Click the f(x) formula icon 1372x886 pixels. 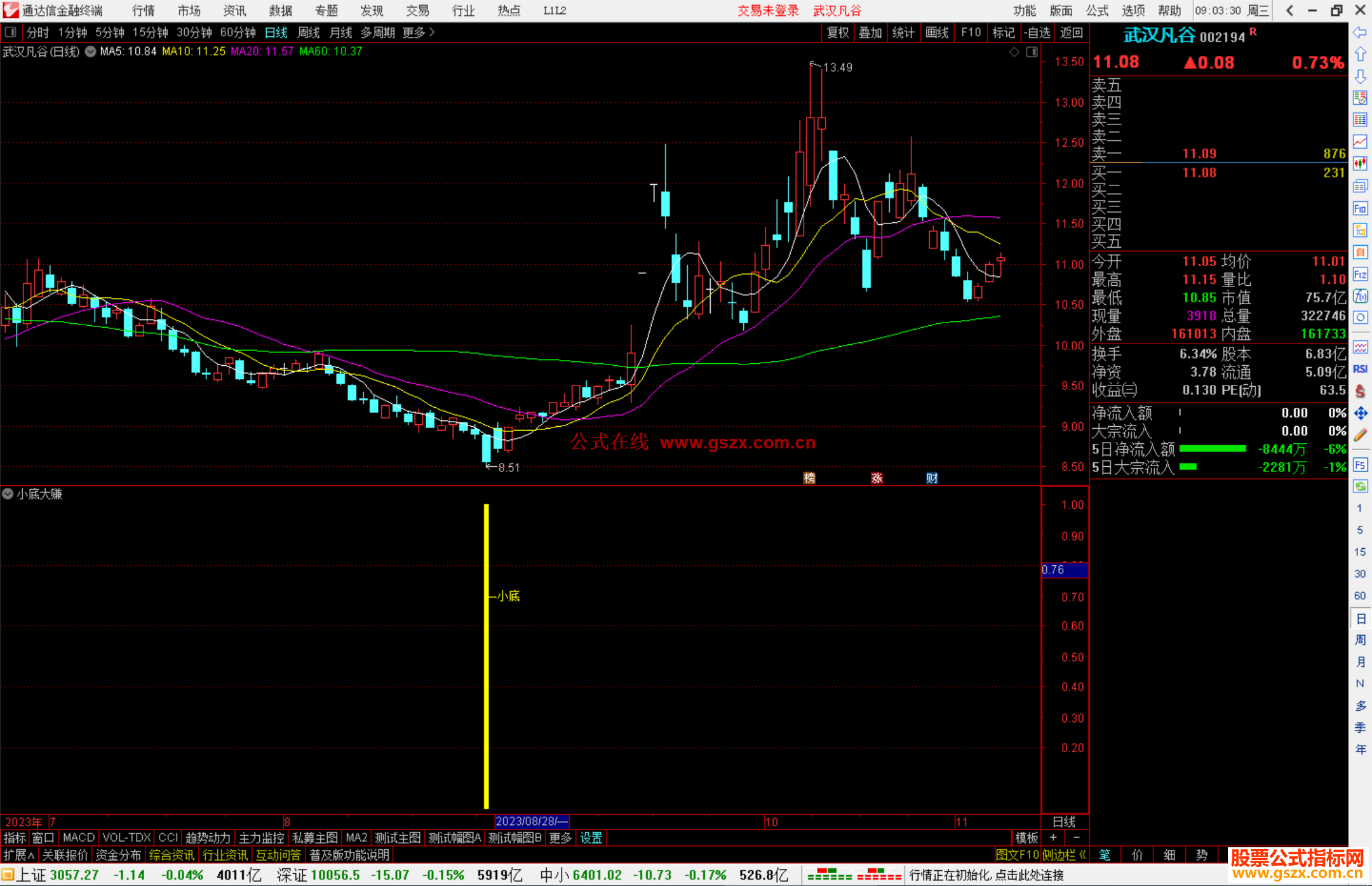(1360, 296)
